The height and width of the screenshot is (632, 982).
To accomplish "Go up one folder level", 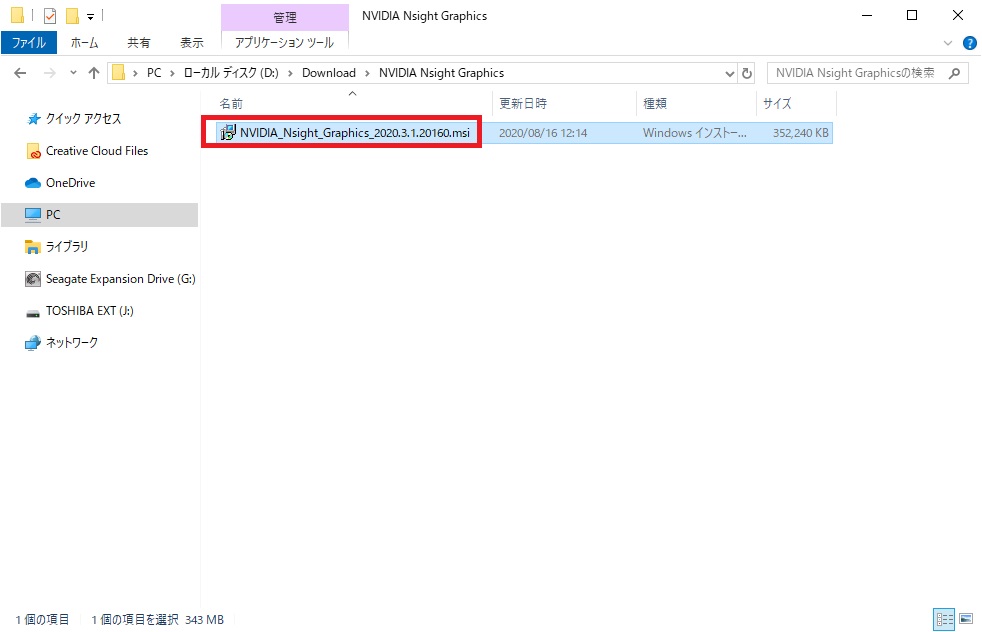I will click(94, 73).
